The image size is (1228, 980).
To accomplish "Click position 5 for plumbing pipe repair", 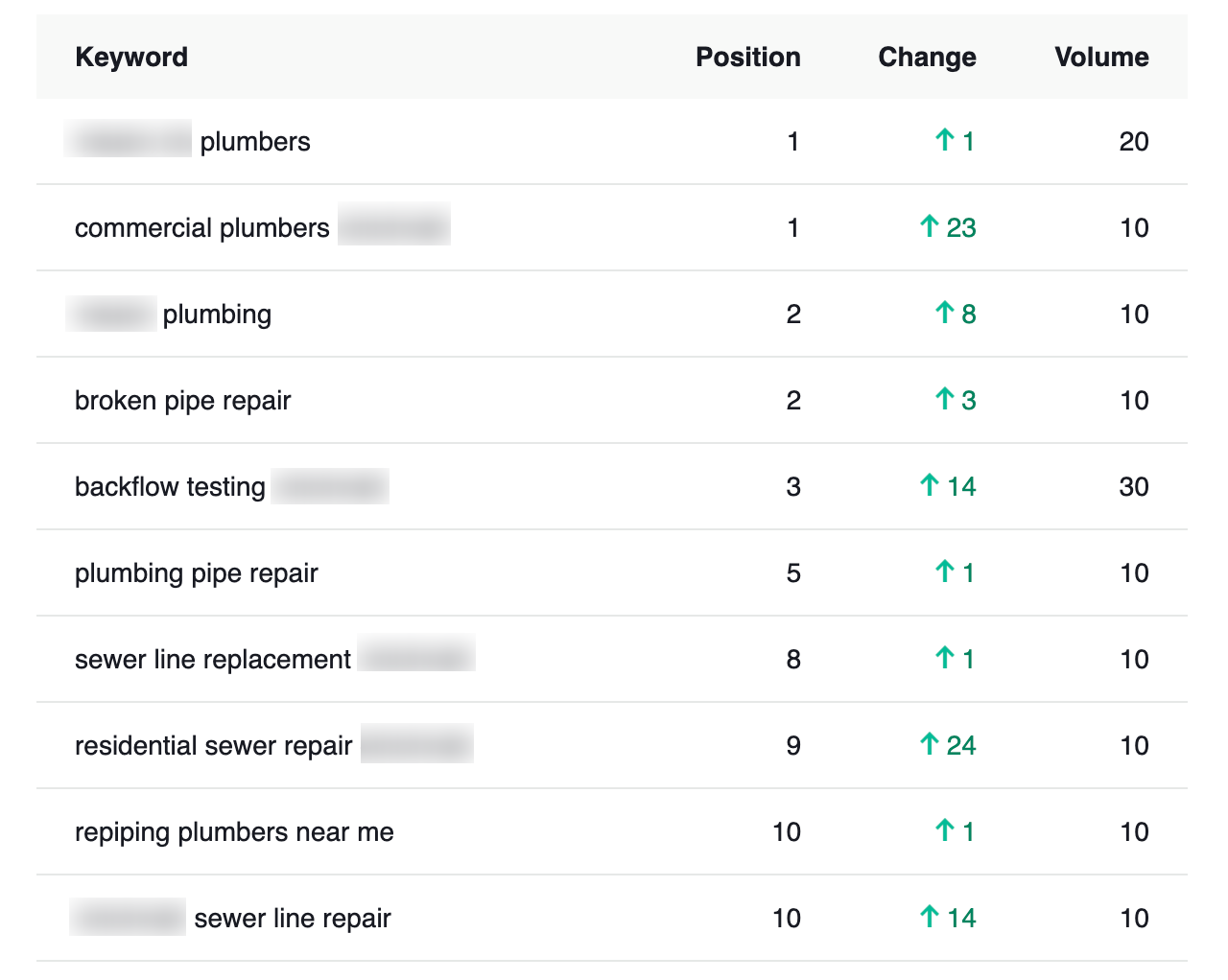I will click(793, 573).
